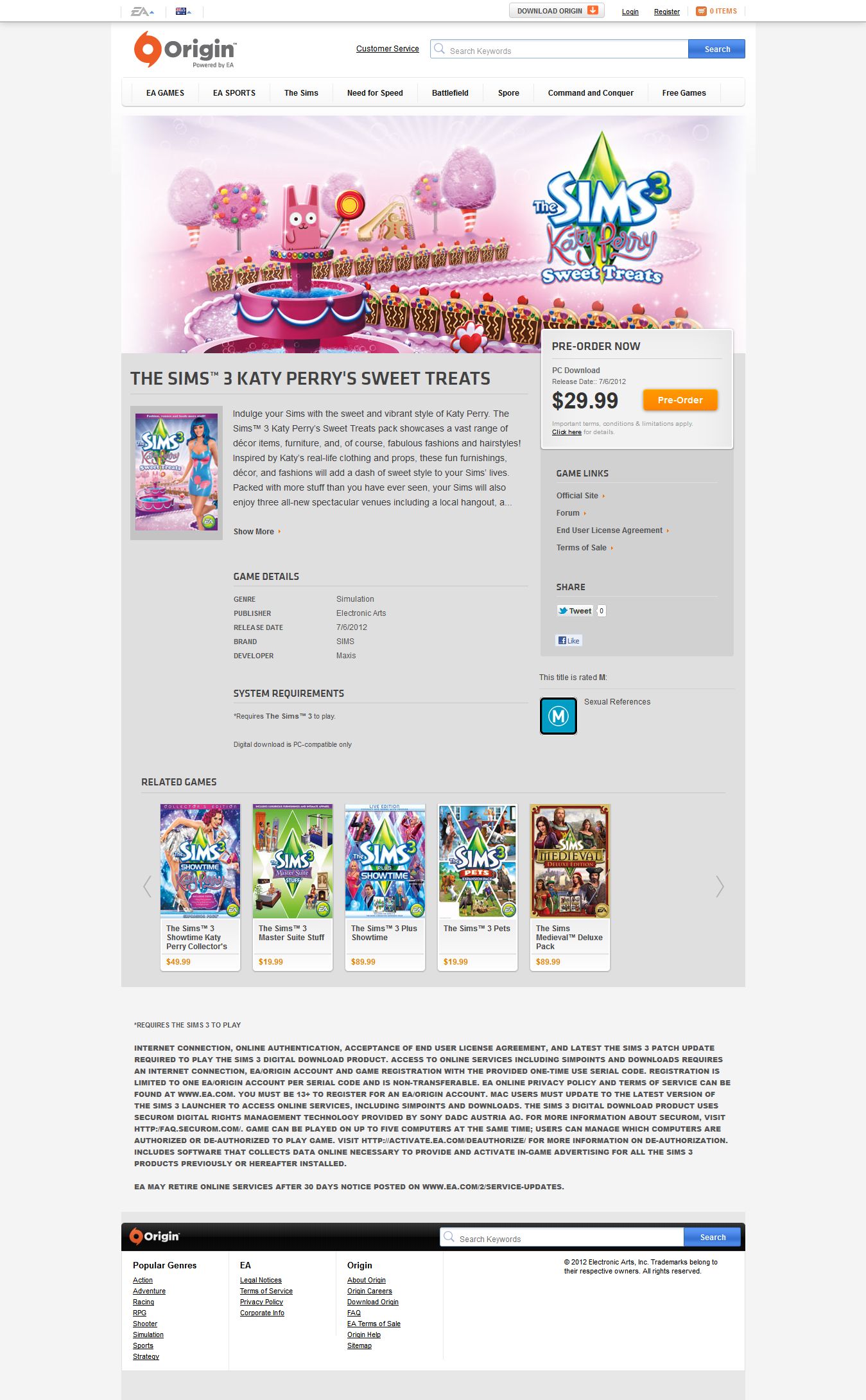Image resolution: width=866 pixels, height=1400 pixels.
Task: Click into the top Search Keywords field
Action: tap(567, 49)
